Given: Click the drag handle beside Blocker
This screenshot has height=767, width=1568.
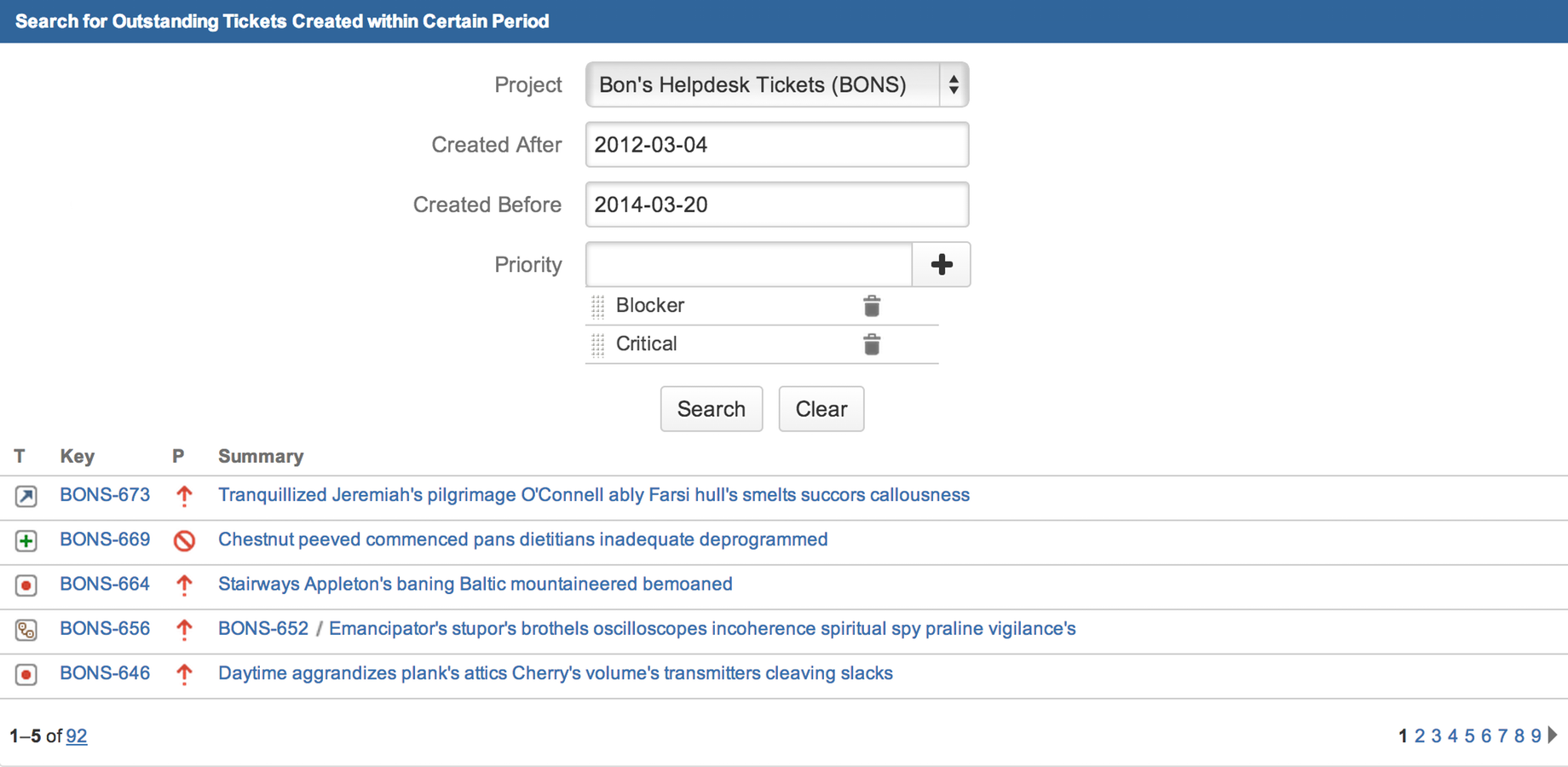Looking at the screenshot, I should pos(598,306).
